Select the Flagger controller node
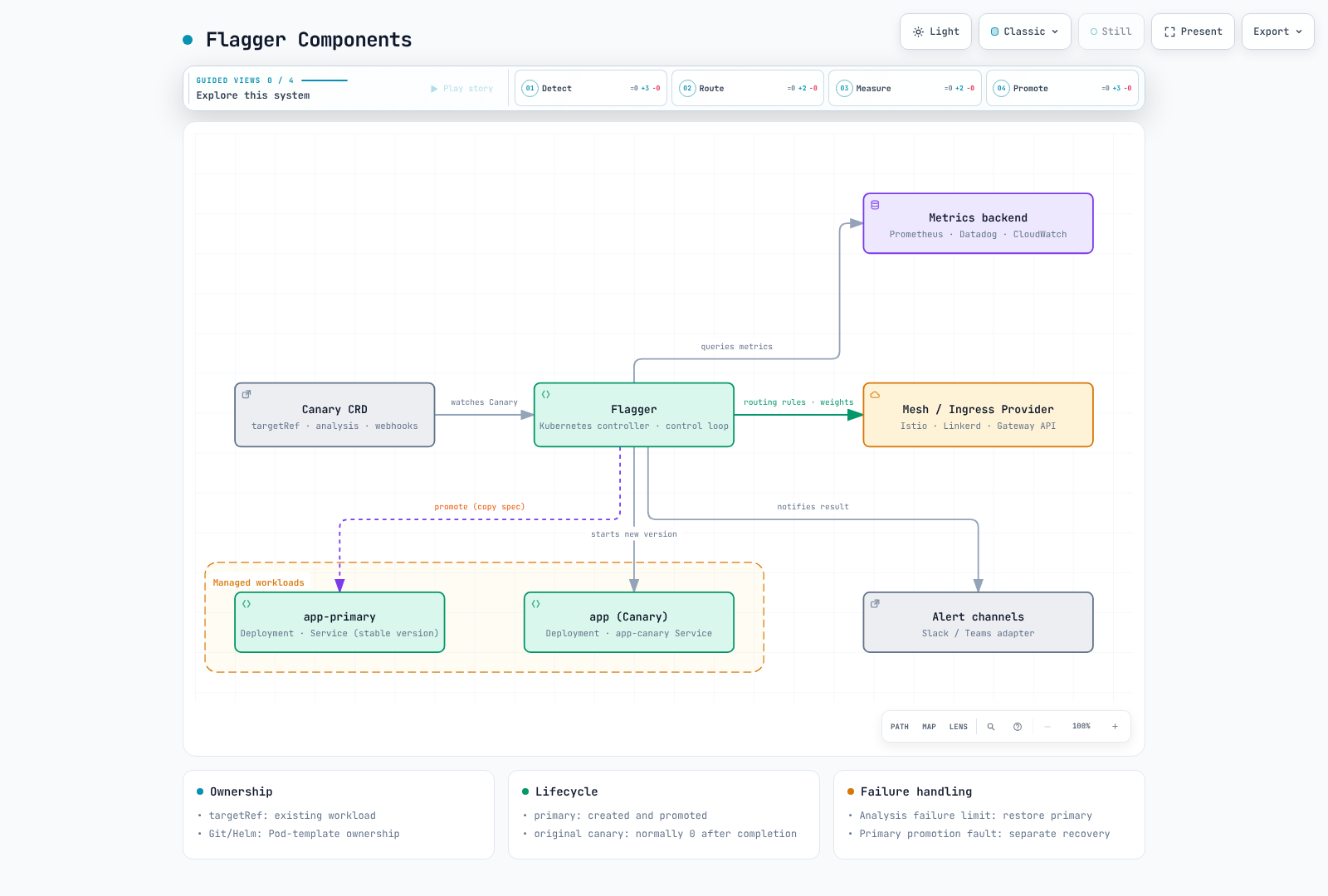 [634, 415]
